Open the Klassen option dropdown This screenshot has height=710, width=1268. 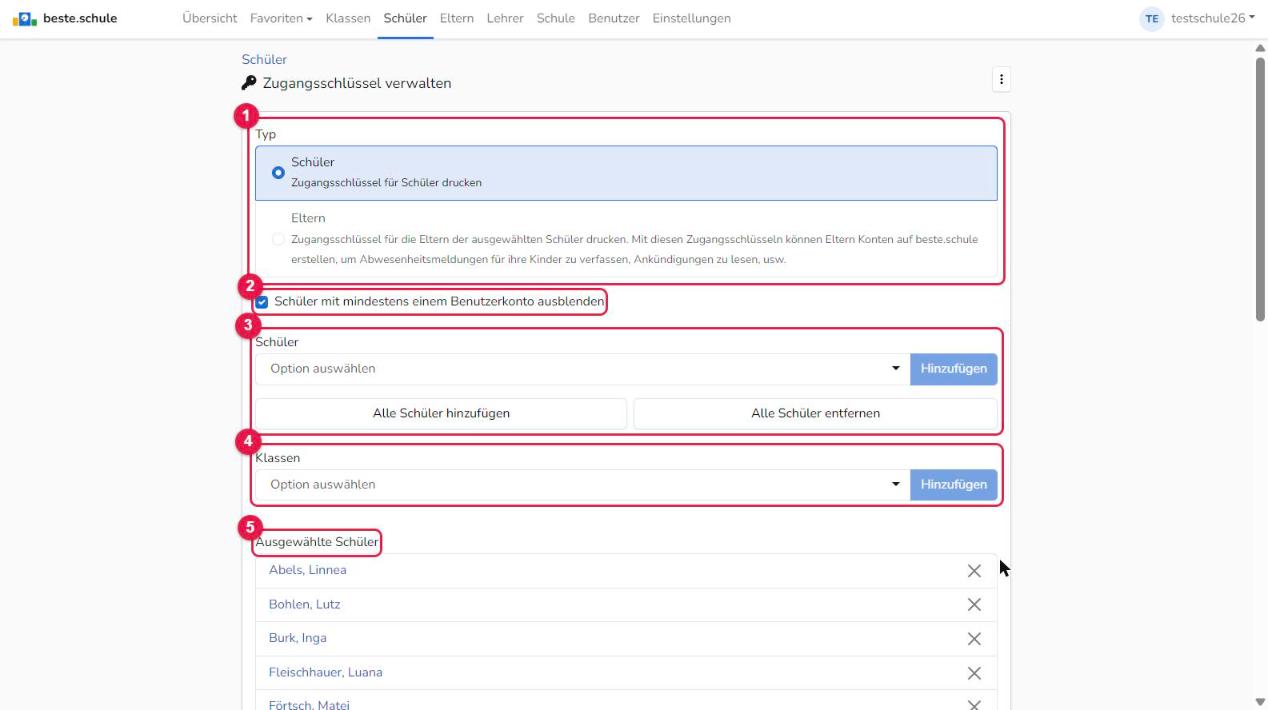click(582, 485)
